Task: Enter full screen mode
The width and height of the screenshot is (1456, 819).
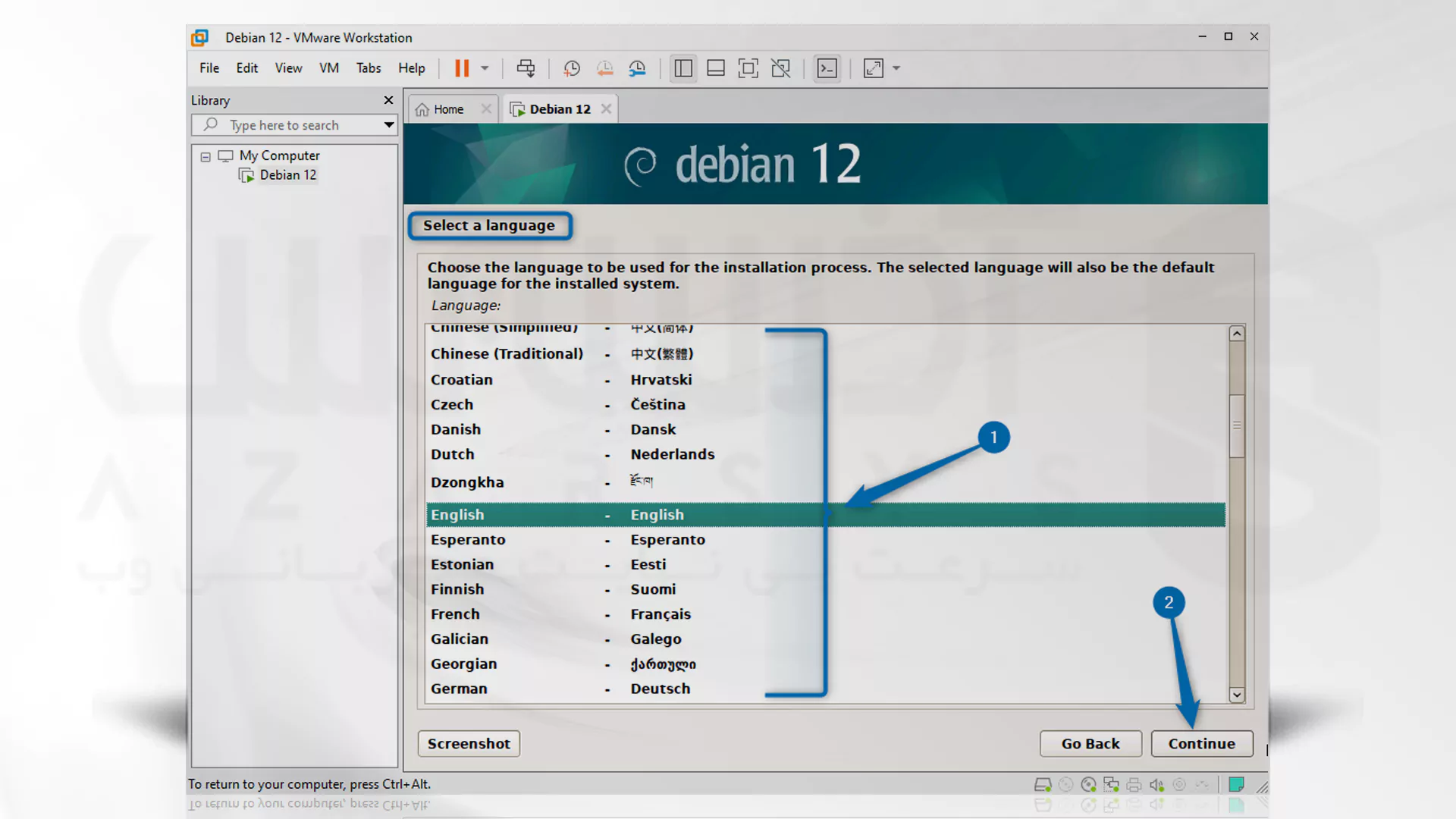Action: point(748,68)
